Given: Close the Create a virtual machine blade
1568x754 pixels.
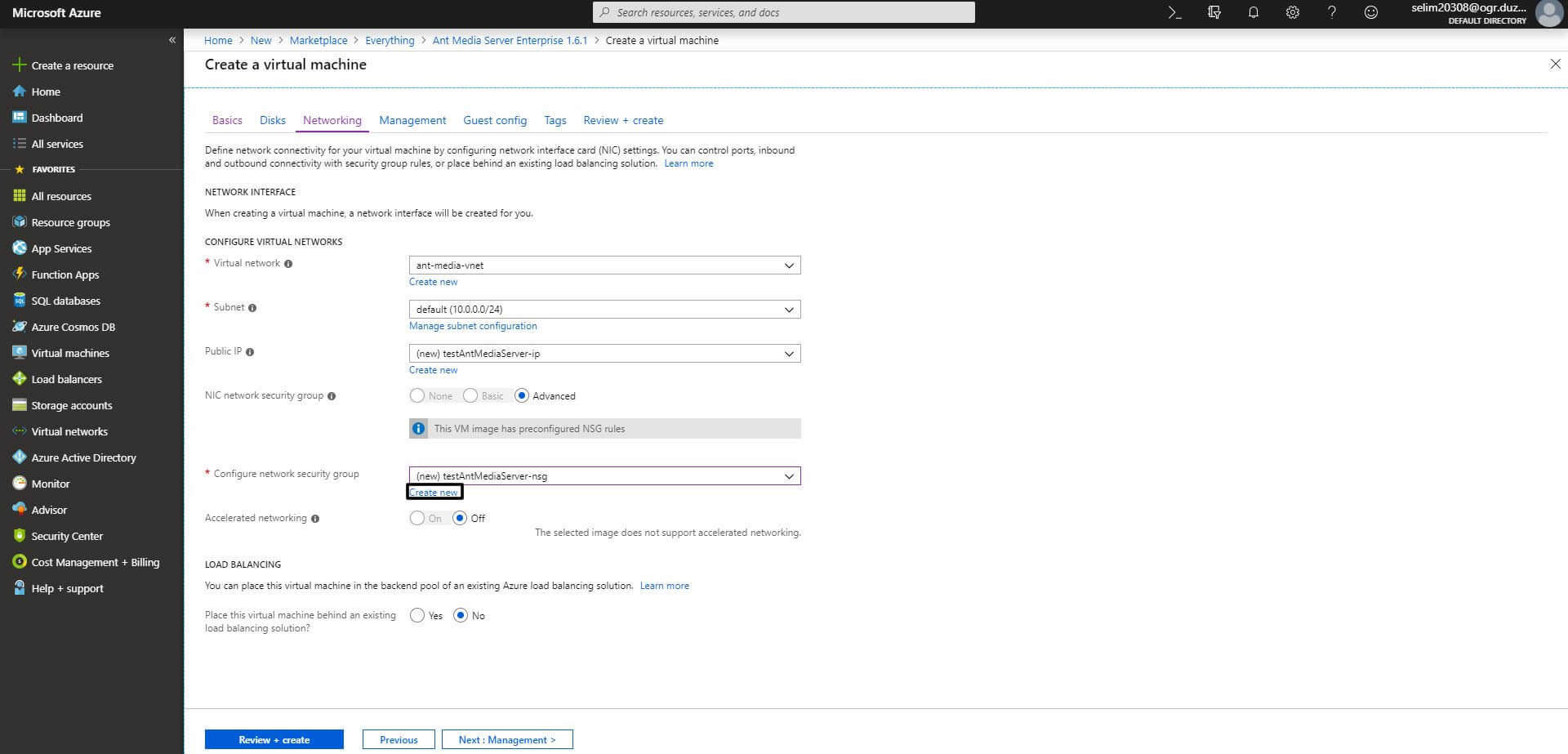Looking at the screenshot, I should 1555,64.
